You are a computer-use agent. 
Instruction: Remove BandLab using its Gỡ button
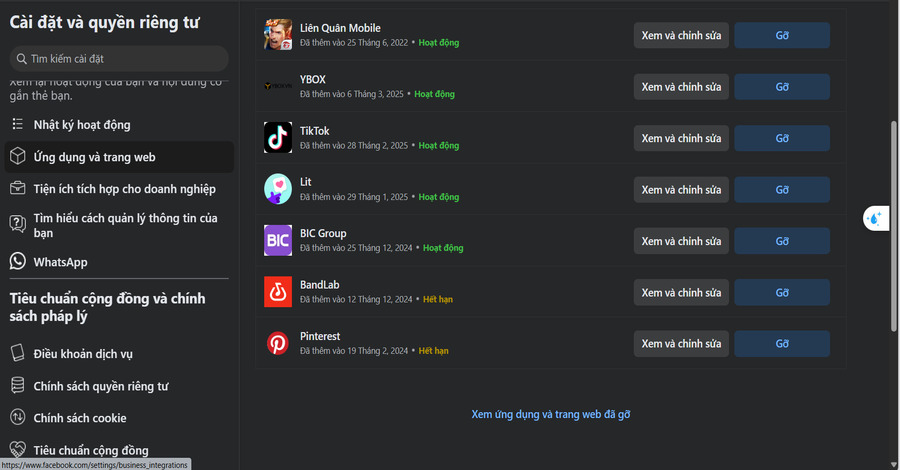coord(782,292)
